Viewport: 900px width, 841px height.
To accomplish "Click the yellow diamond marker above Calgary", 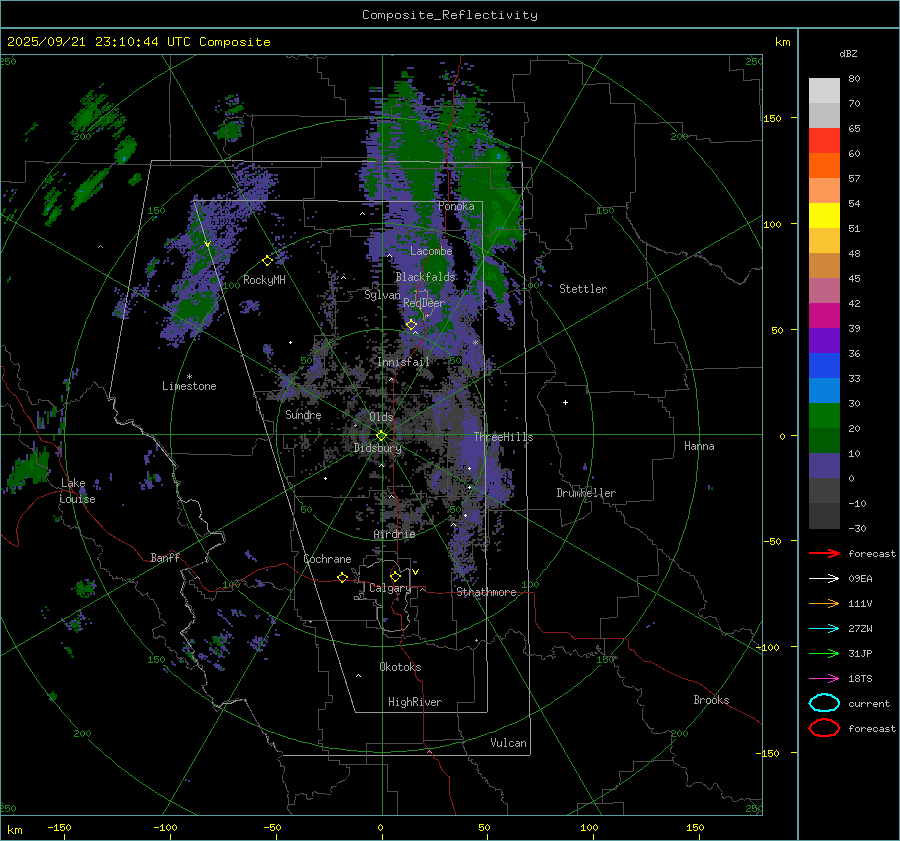I will coord(395,576).
